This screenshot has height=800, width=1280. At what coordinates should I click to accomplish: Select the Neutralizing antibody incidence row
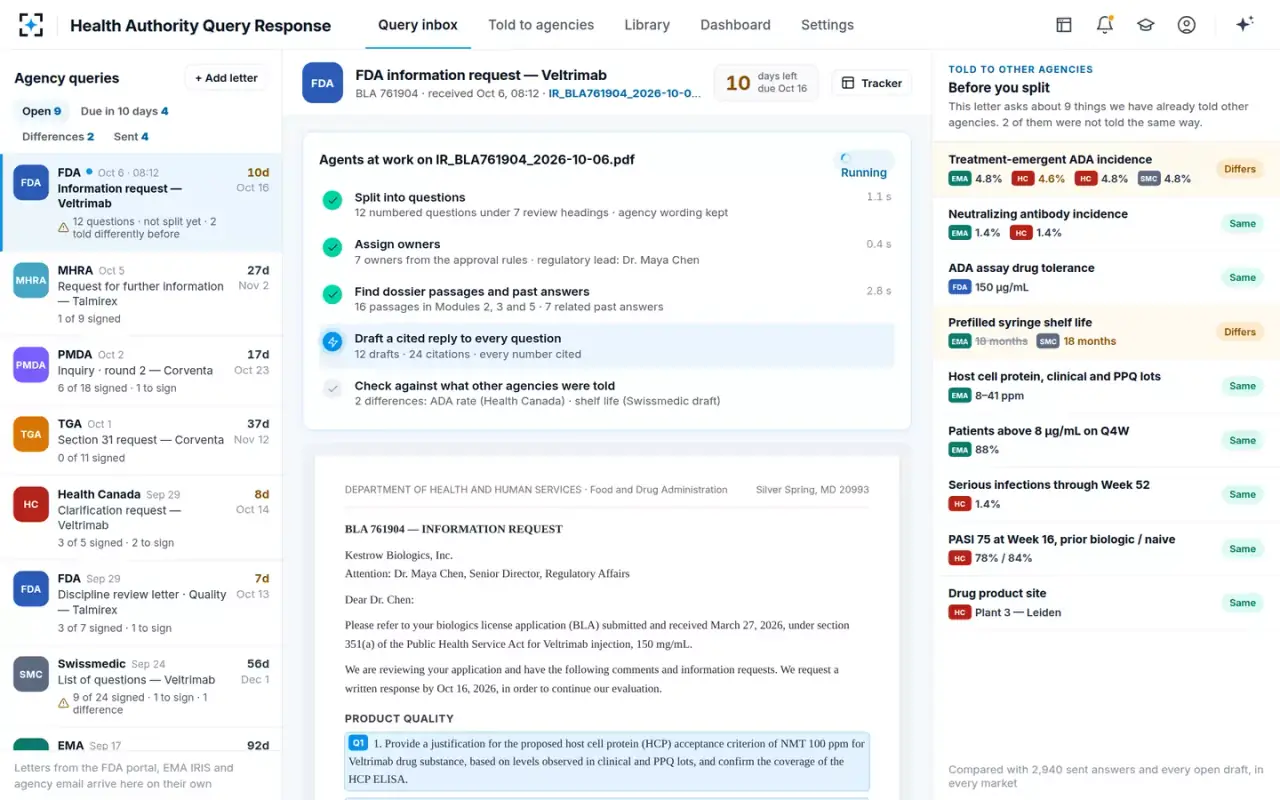point(1106,223)
